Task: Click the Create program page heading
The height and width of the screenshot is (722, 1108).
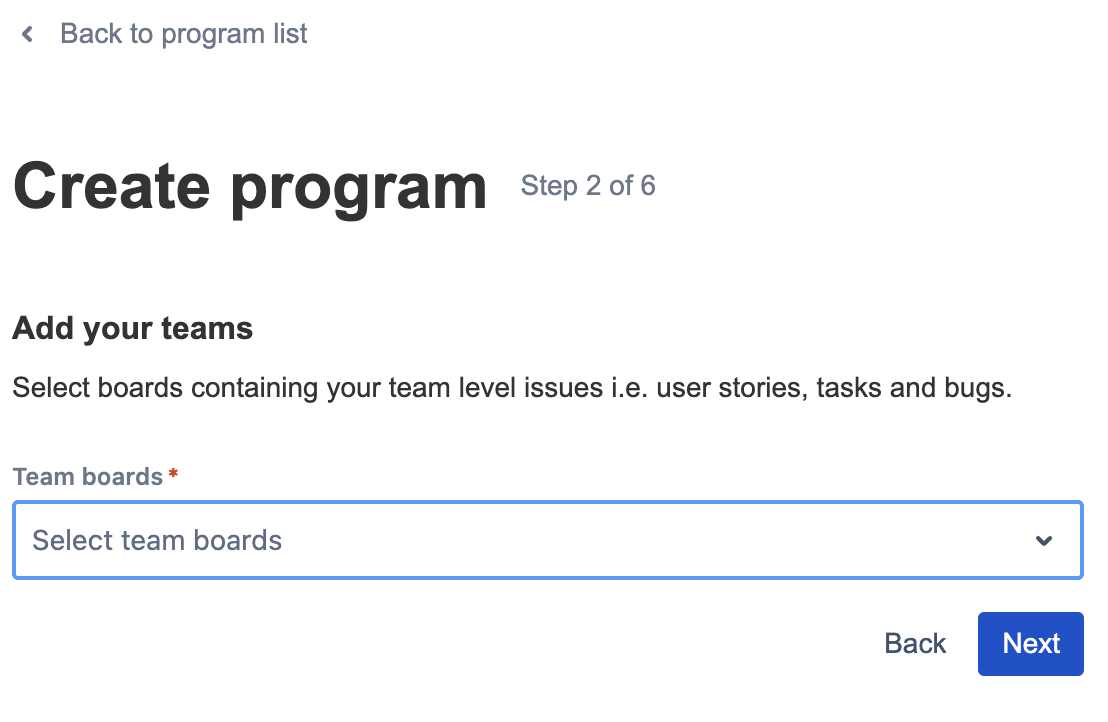Action: pyautogui.click(x=250, y=187)
